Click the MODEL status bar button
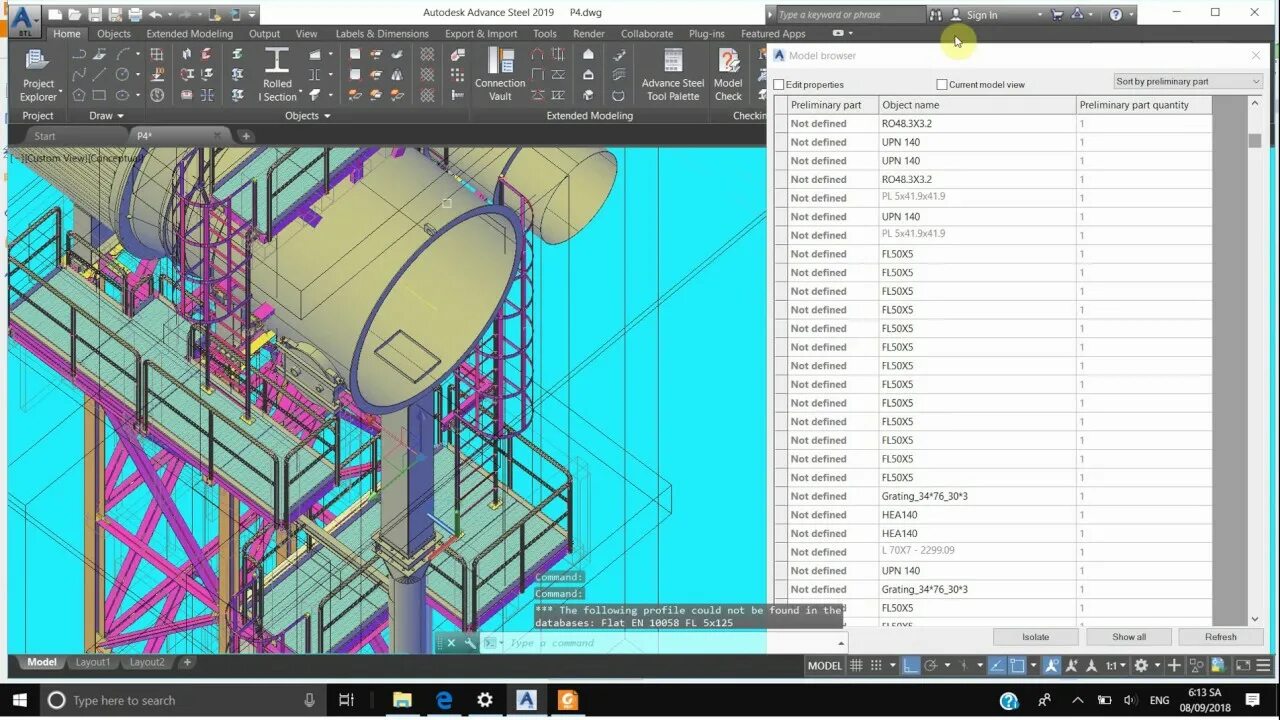1280x720 pixels. point(825,665)
